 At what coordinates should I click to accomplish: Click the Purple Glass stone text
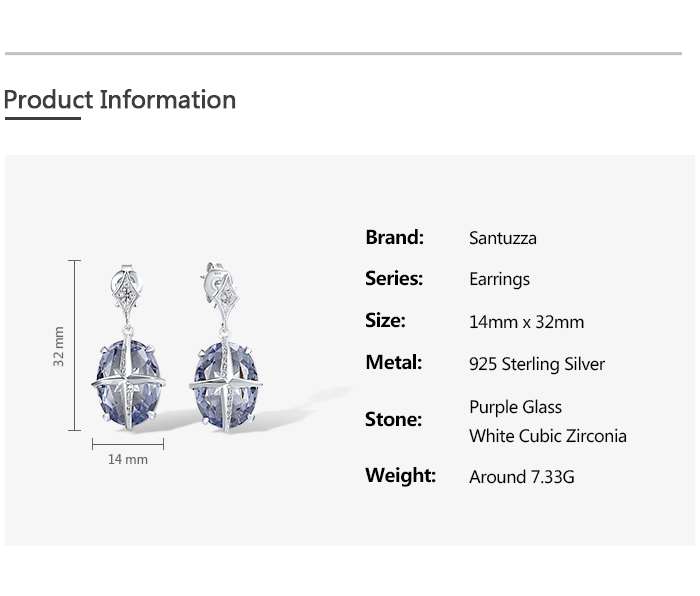515,407
